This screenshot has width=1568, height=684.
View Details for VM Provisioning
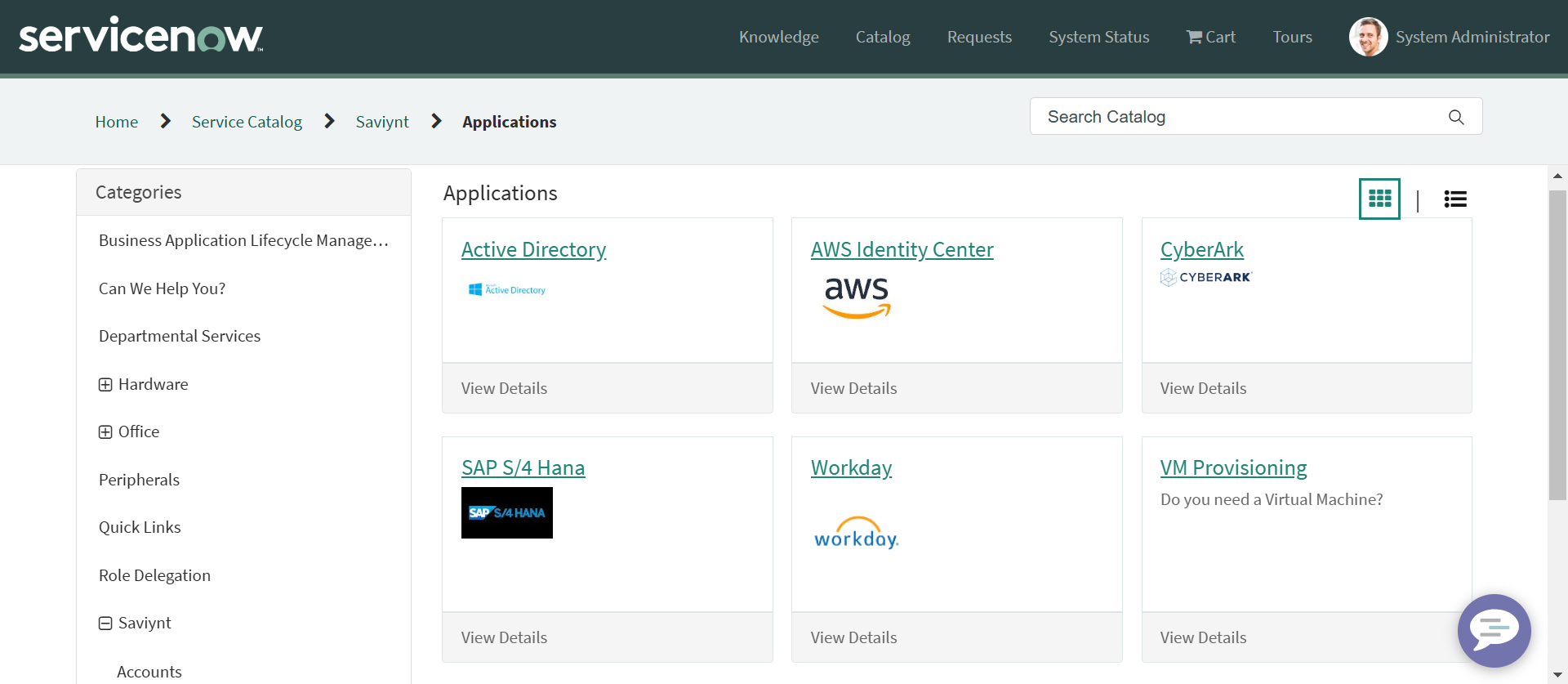point(1203,637)
